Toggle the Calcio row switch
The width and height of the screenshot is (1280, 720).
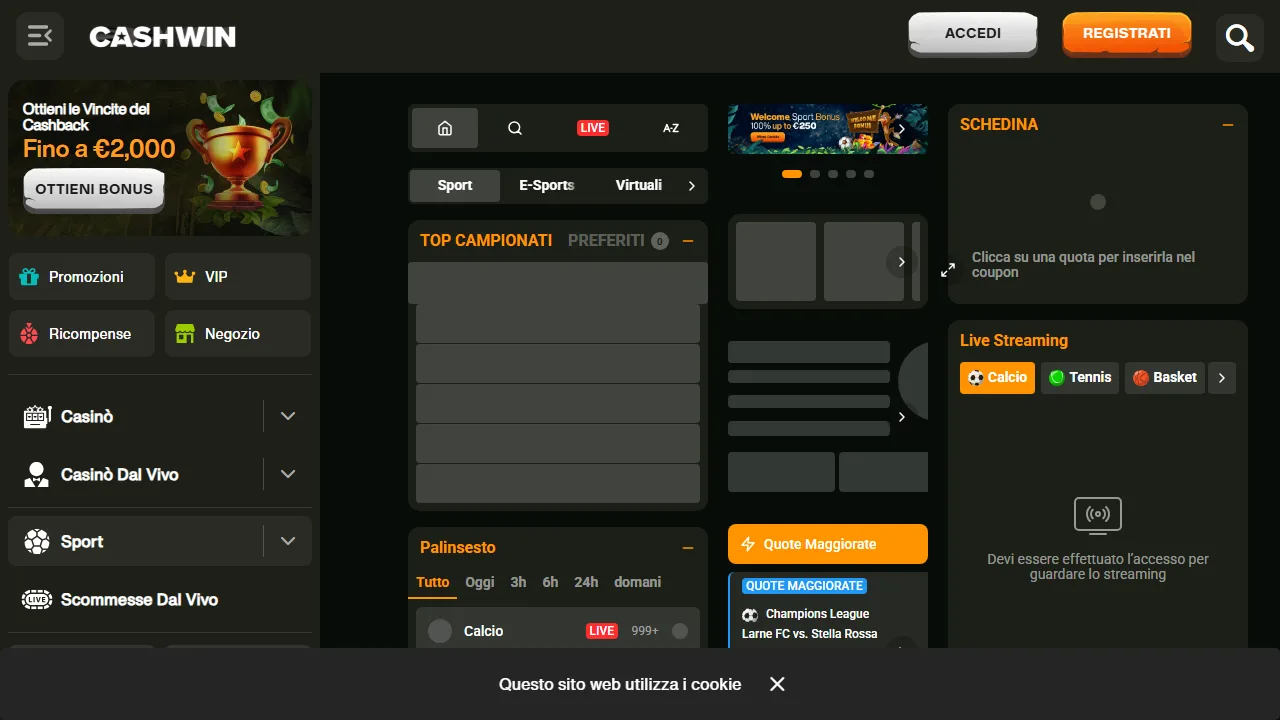pos(680,631)
